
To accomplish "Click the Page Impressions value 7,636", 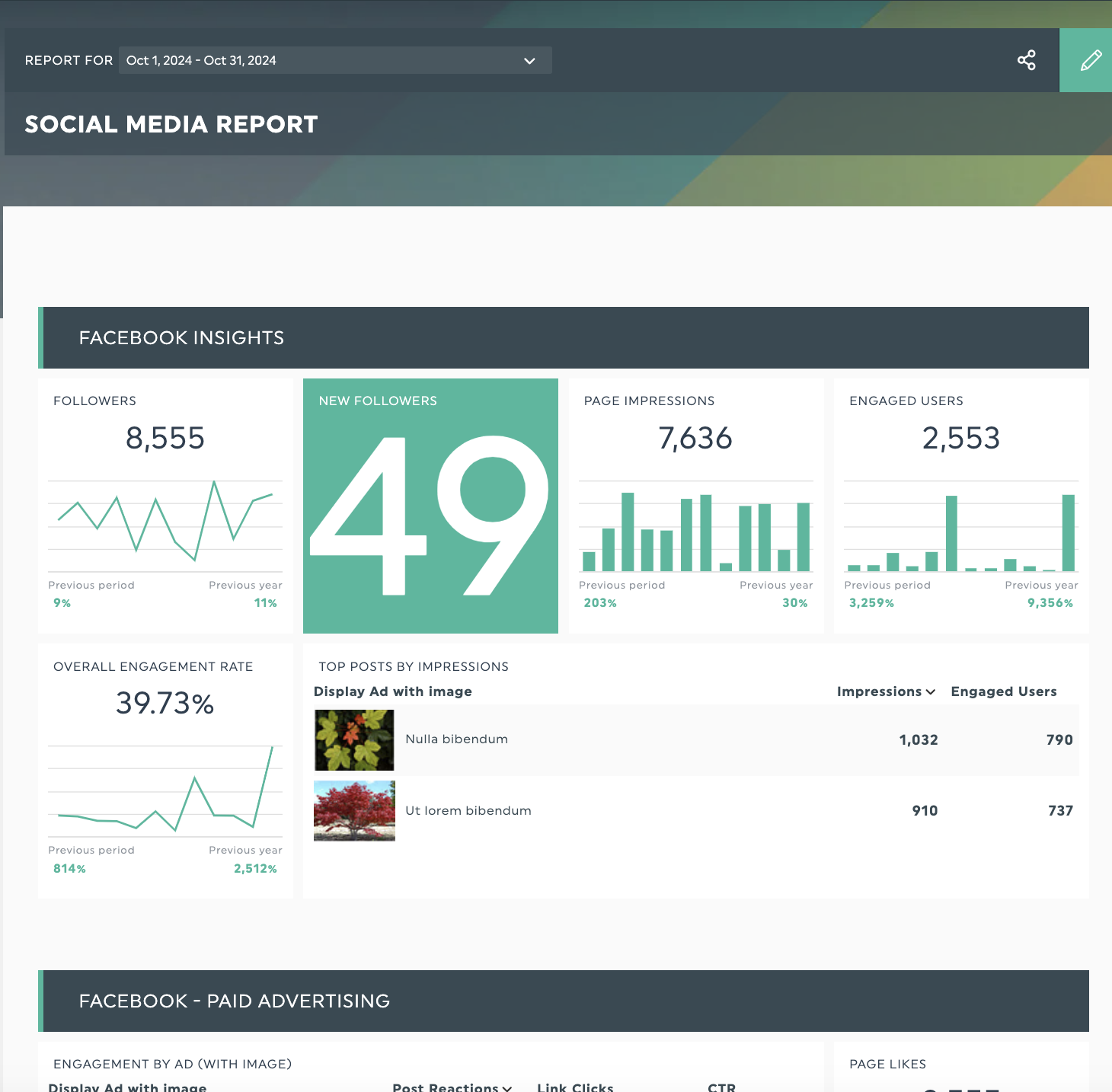I will point(695,438).
